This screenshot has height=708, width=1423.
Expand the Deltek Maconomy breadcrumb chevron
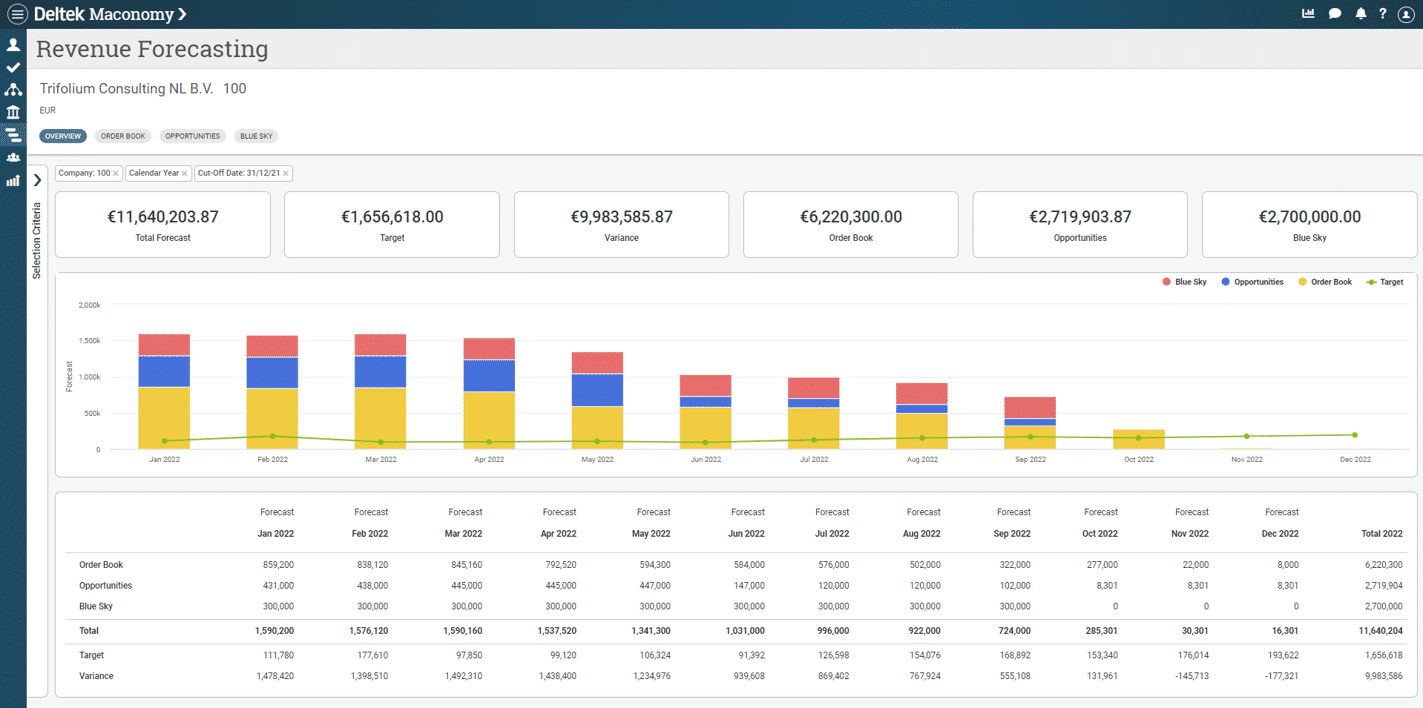(181, 14)
